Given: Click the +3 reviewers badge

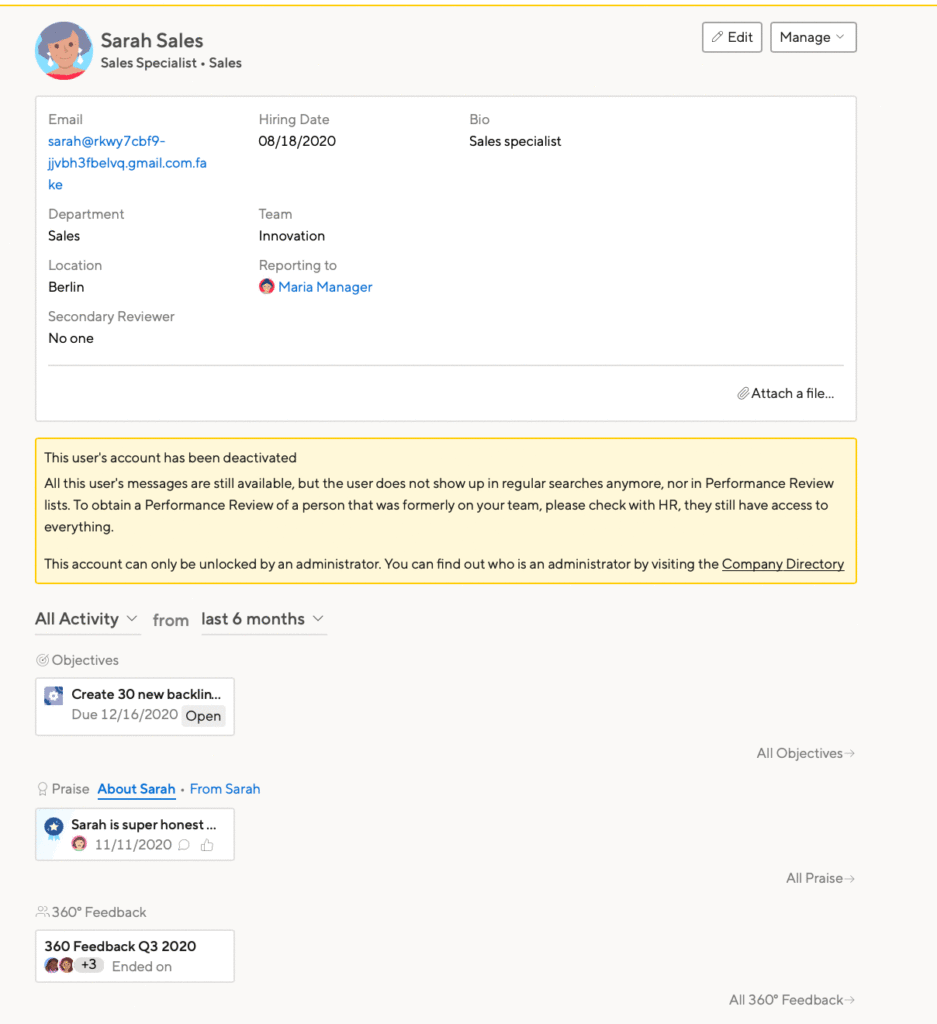Looking at the screenshot, I should point(89,965).
